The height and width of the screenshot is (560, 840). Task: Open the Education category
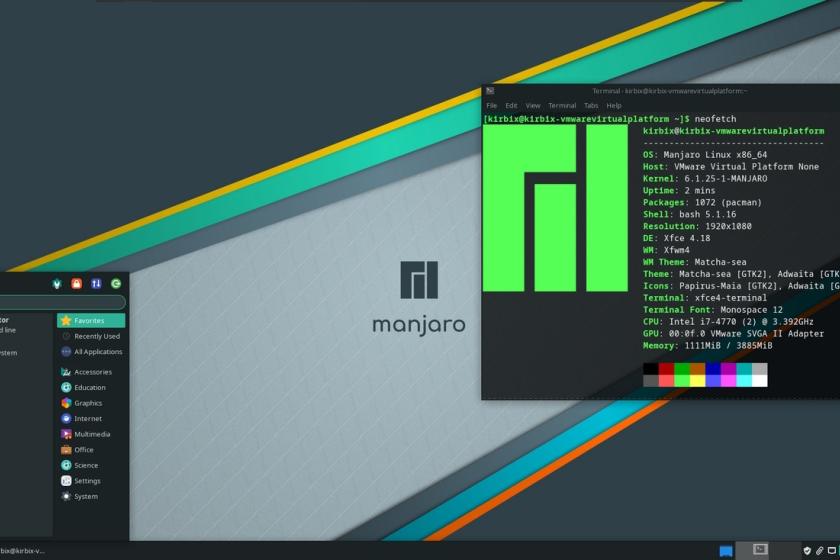pos(91,387)
